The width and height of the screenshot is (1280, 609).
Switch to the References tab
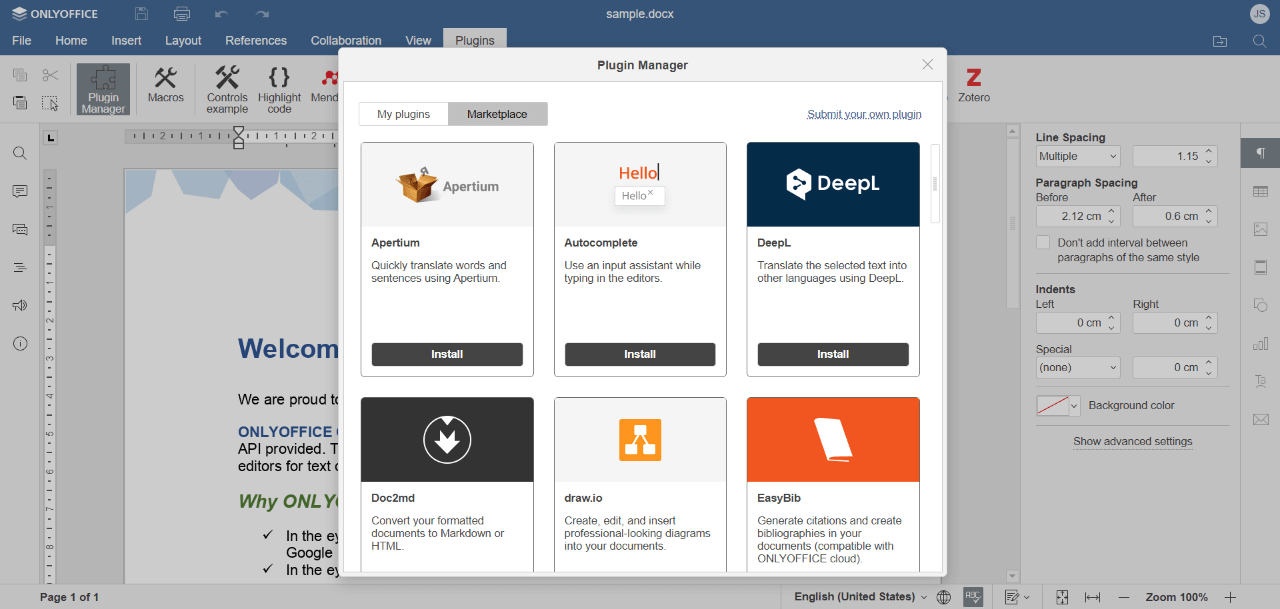[256, 41]
